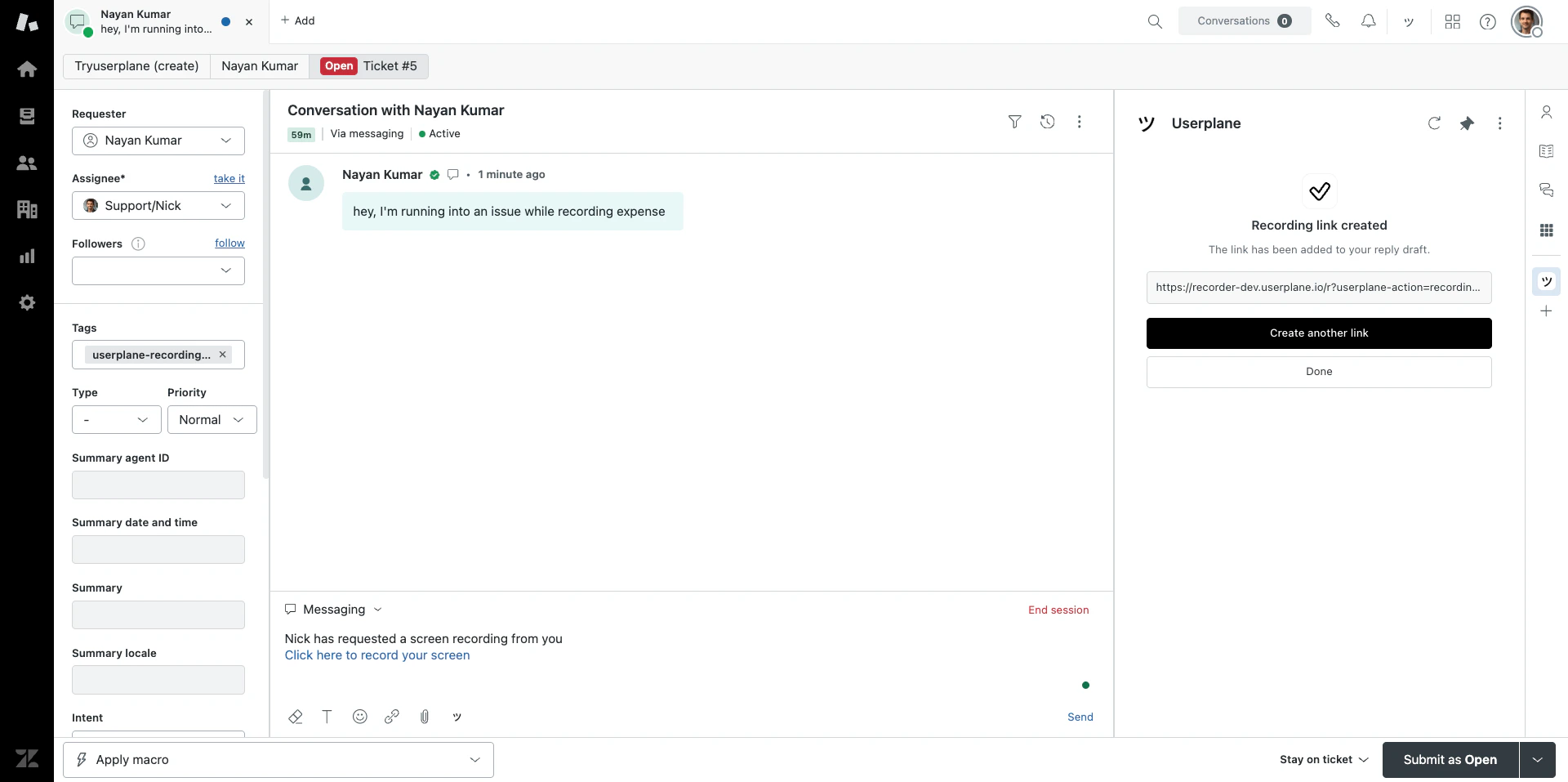The width and height of the screenshot is (1568, 782).
Task: Pin the Userplane app
Action: (1467, 123)
